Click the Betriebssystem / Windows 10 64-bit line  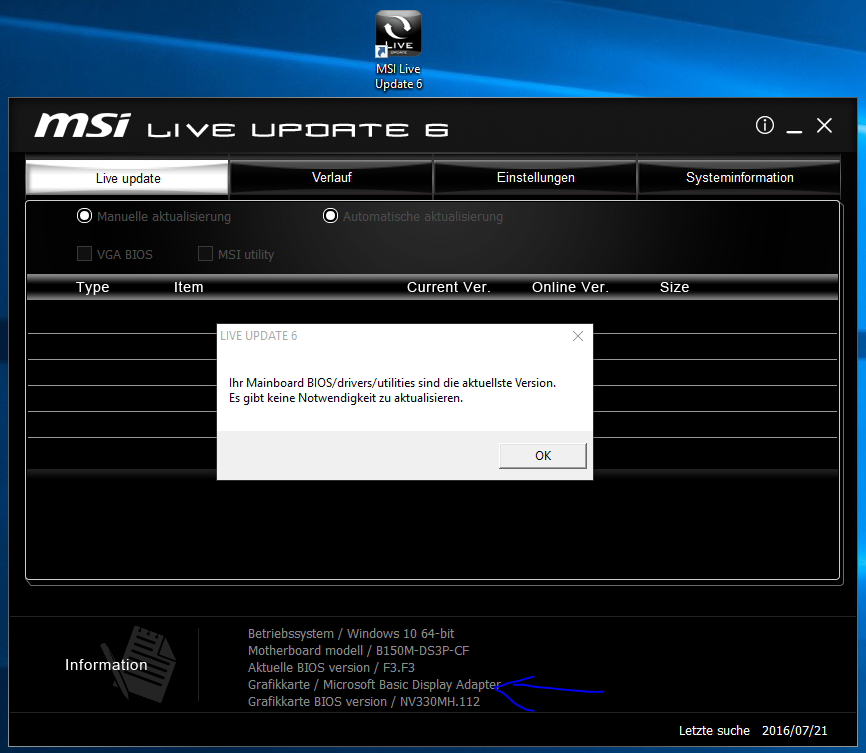click(351, 634)
